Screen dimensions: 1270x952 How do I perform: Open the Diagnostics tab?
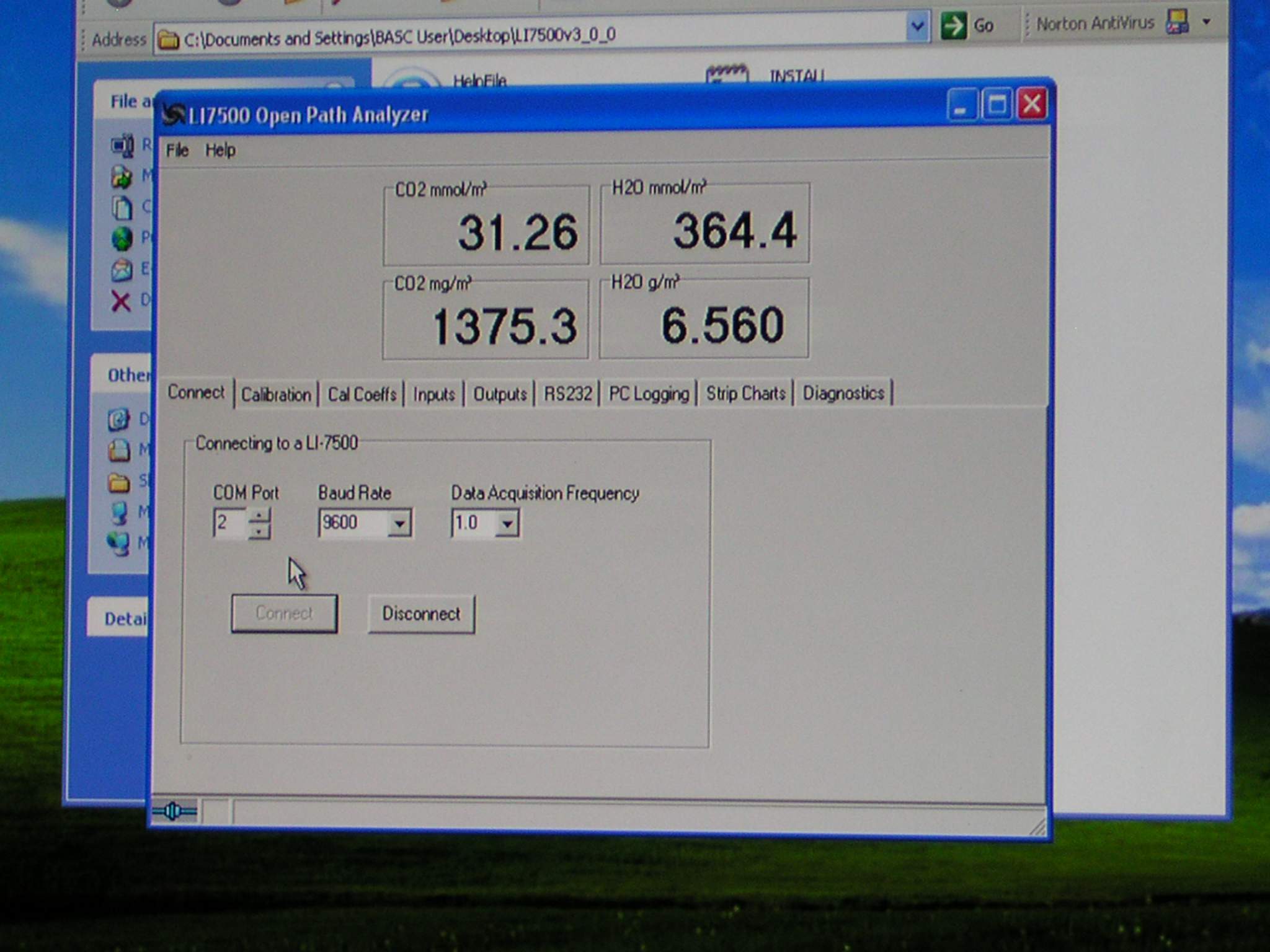[843, 393]
